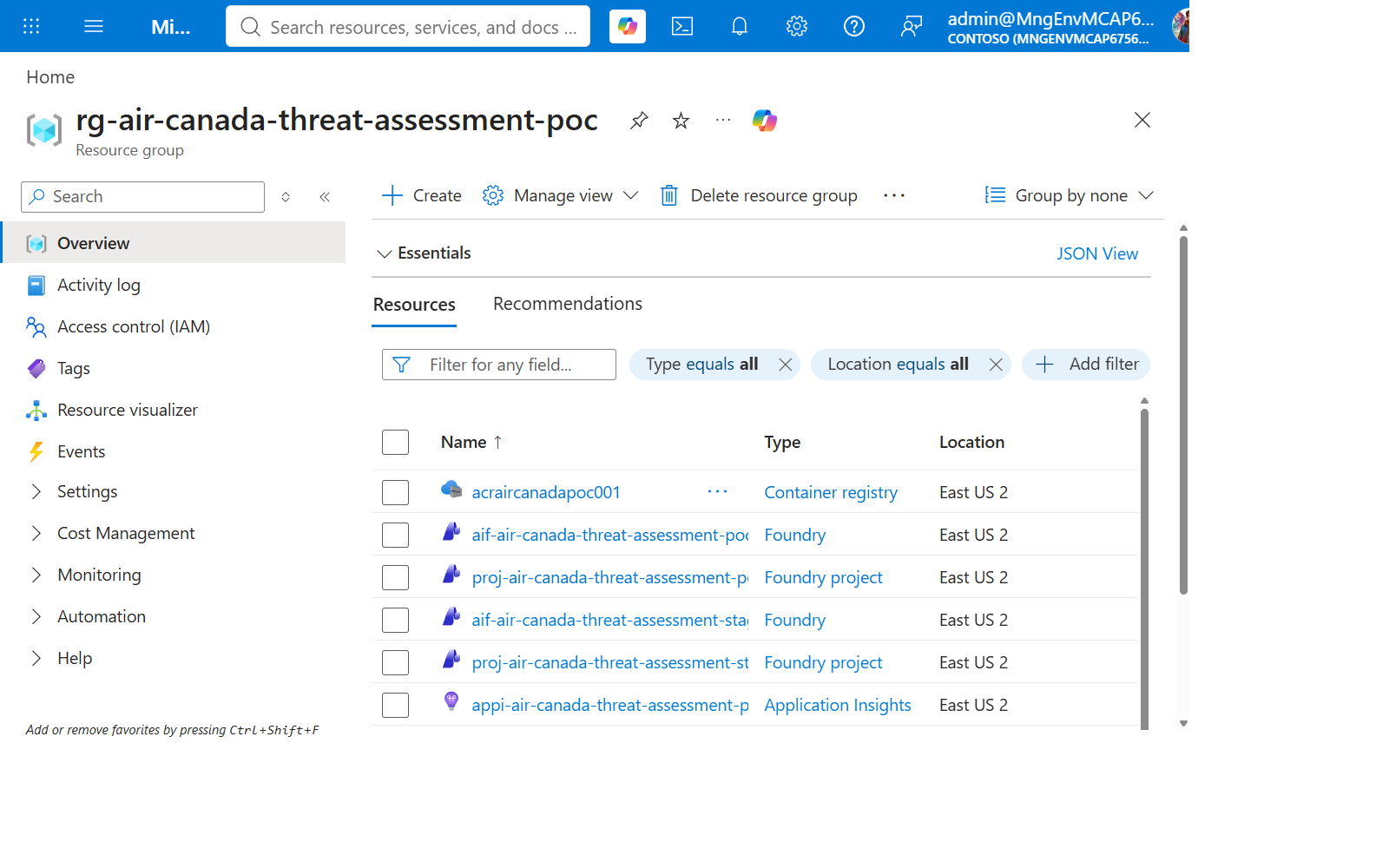Image resolution: width=1389 pixels, height=868 pixels.
Task: Click Create button
Action: (x=422, y=195)
